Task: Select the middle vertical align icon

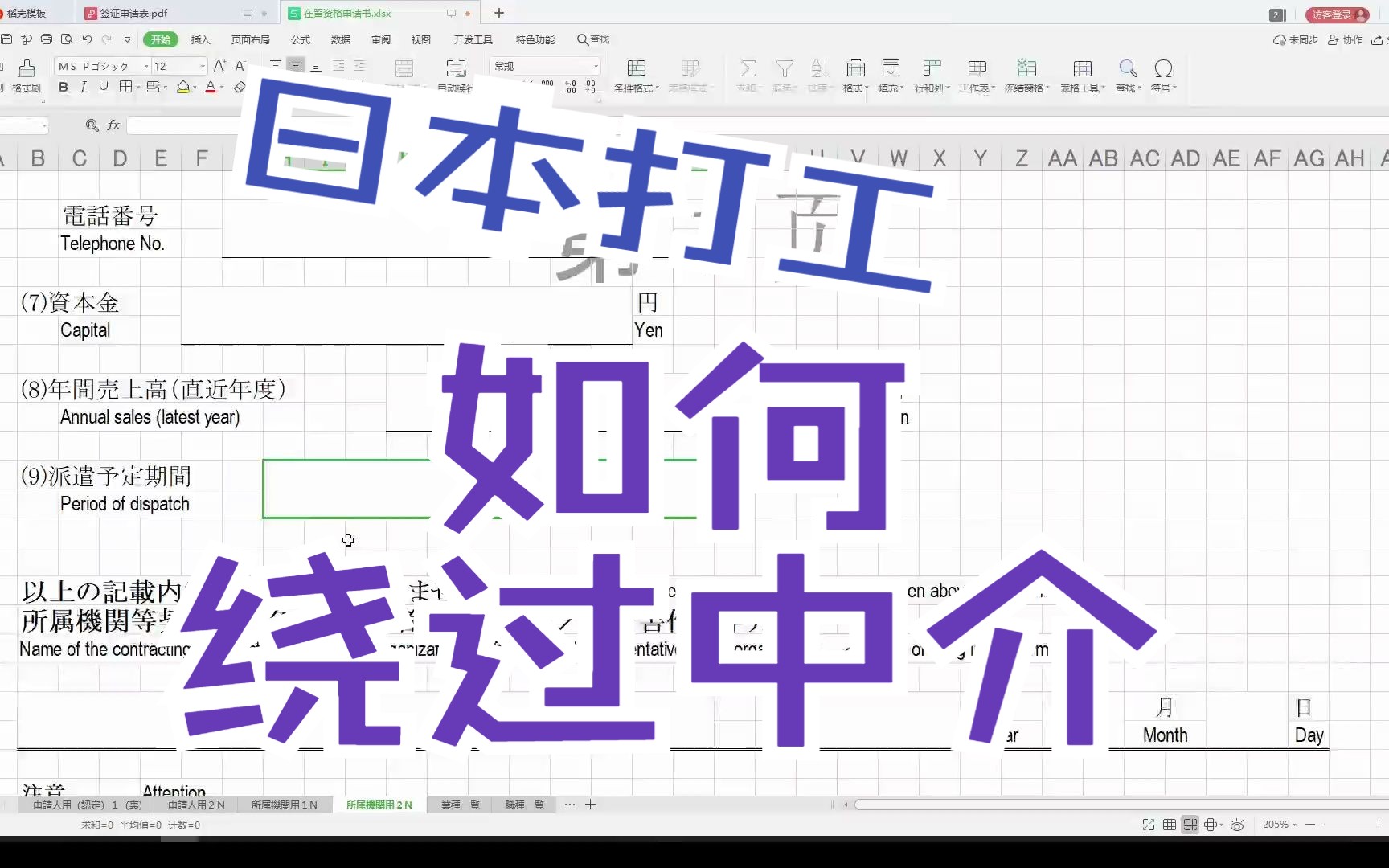Action: pos(297,66)
